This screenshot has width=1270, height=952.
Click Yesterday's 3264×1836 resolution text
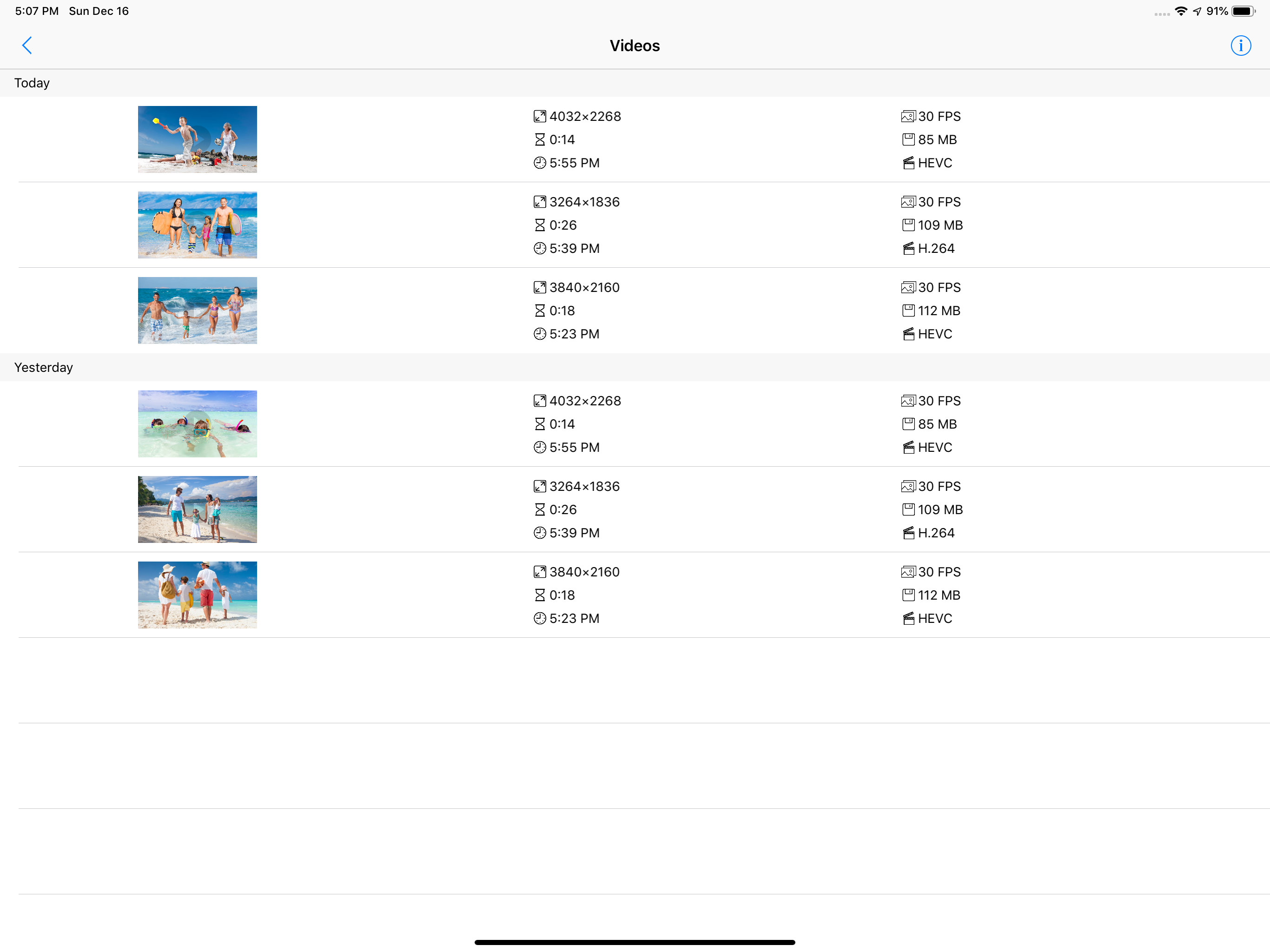(x=584, y=486)
